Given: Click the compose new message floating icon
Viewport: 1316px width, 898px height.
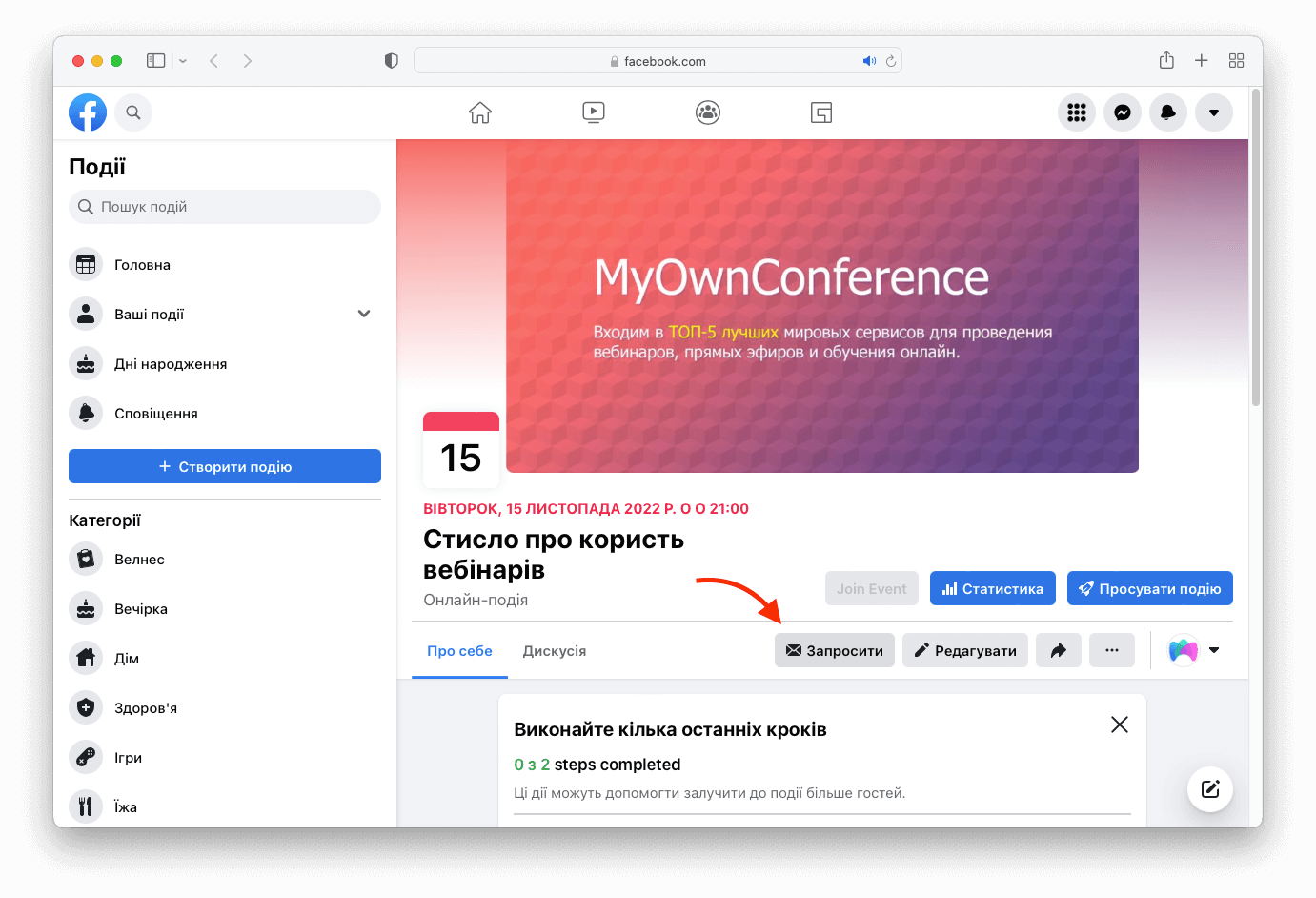Looking at the screenshot, I should (1210, 788).
